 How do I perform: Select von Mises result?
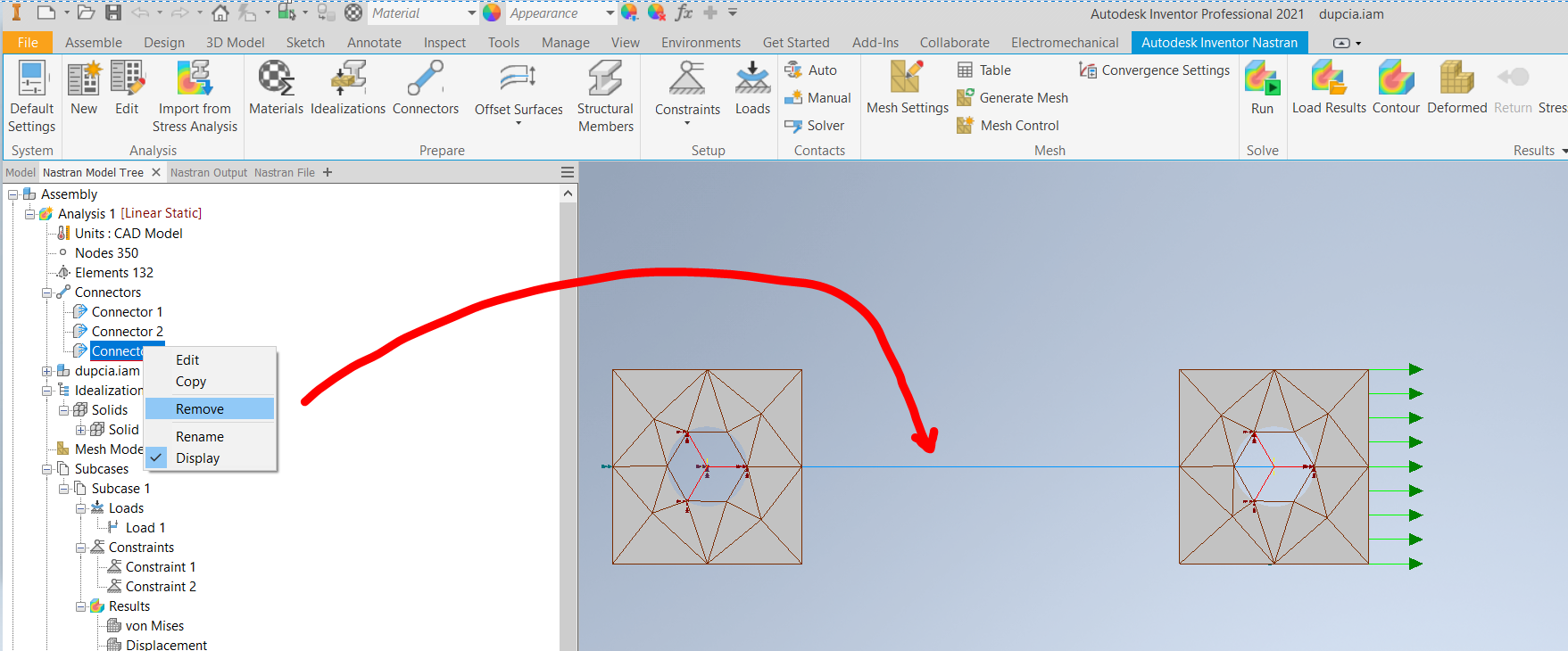point(154,626)
